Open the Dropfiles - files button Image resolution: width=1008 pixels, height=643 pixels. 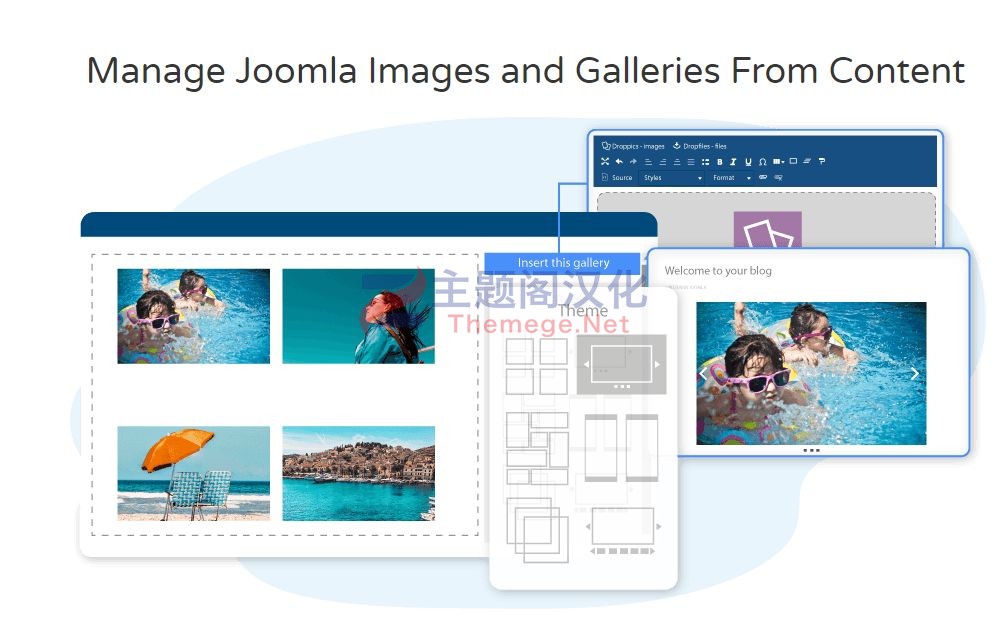699,147
